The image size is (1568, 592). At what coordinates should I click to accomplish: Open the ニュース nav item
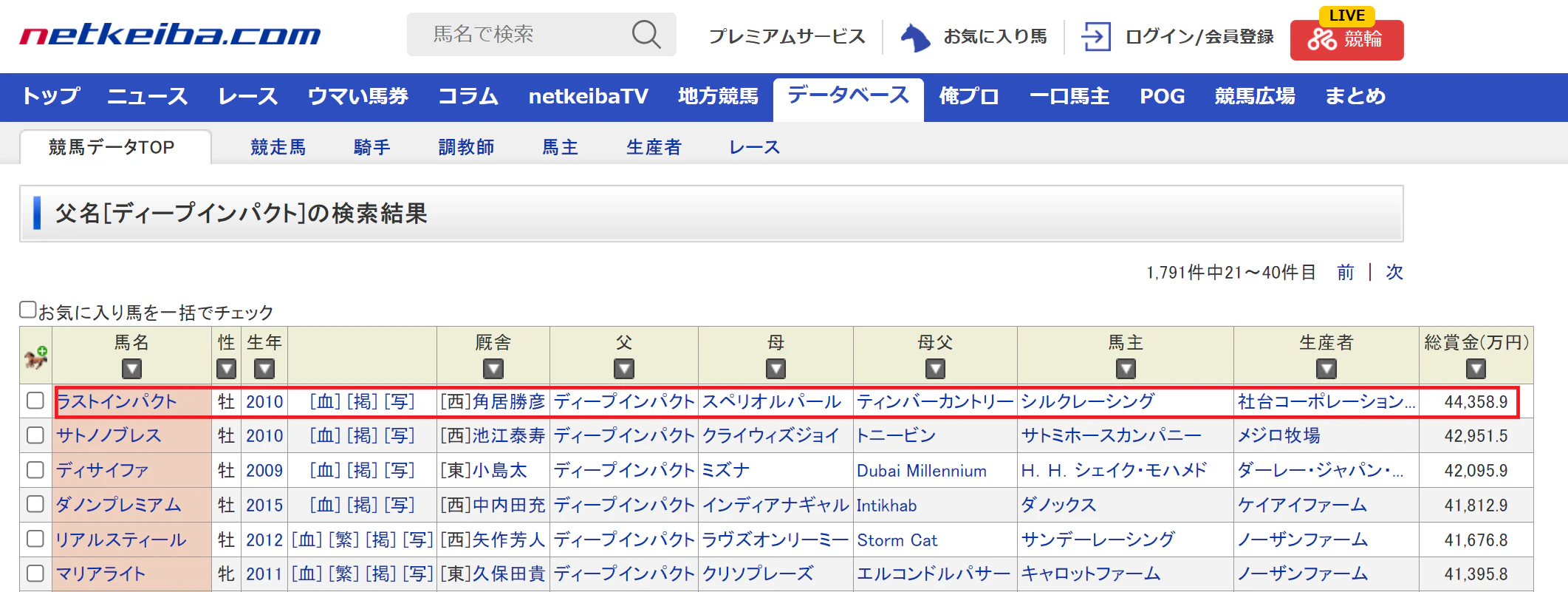(x=148, y=96)
